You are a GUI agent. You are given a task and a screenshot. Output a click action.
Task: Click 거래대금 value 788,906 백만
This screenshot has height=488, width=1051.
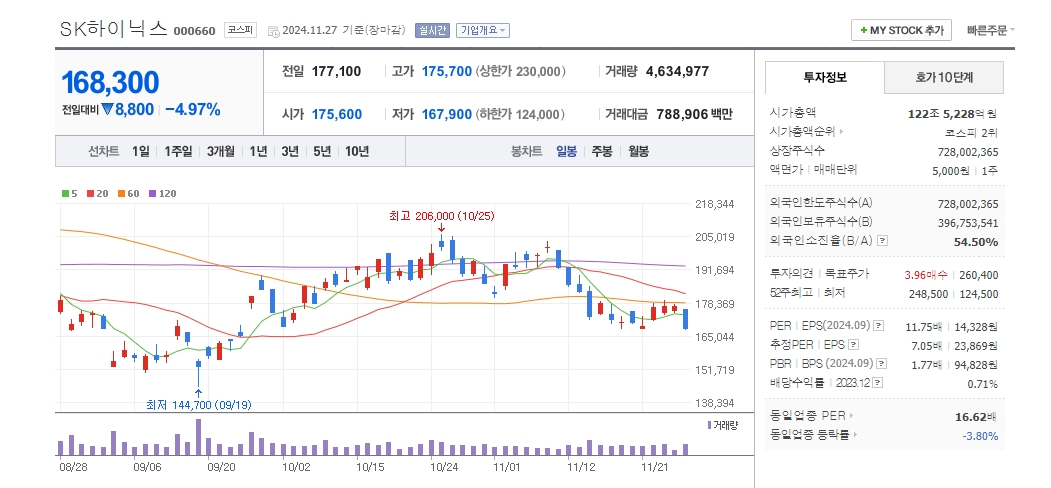click(694, 115)
